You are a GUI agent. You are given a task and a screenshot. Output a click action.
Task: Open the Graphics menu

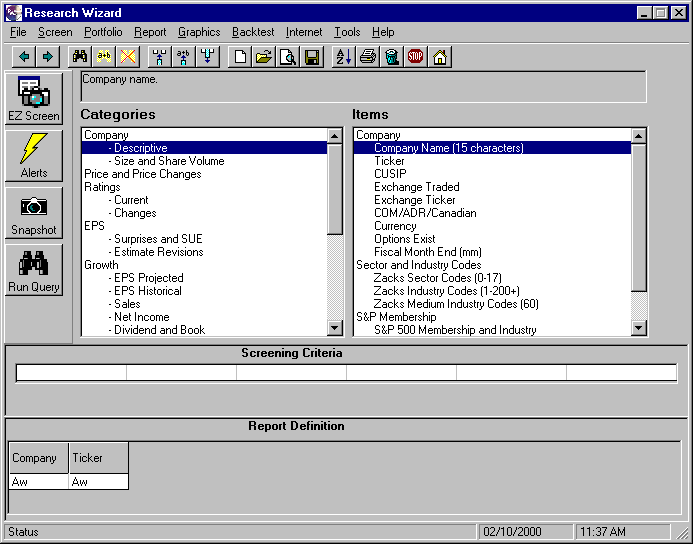point(199,32)
